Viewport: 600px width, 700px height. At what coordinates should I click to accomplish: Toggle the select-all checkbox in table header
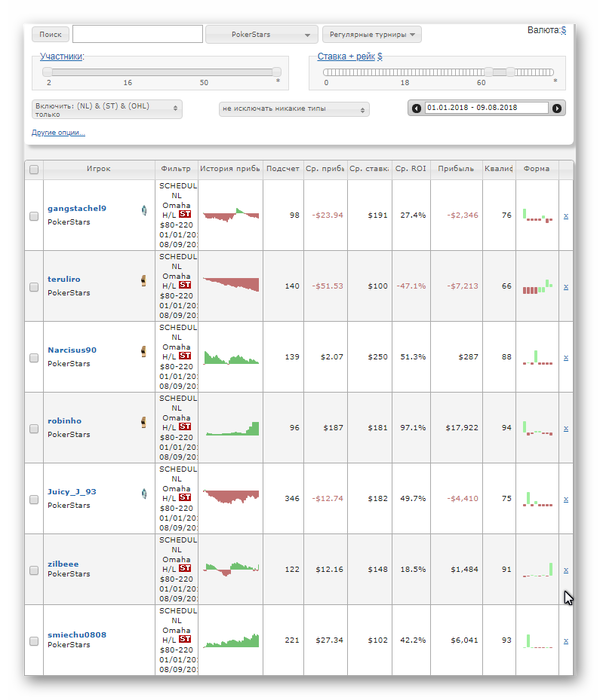tap(34, 169)
